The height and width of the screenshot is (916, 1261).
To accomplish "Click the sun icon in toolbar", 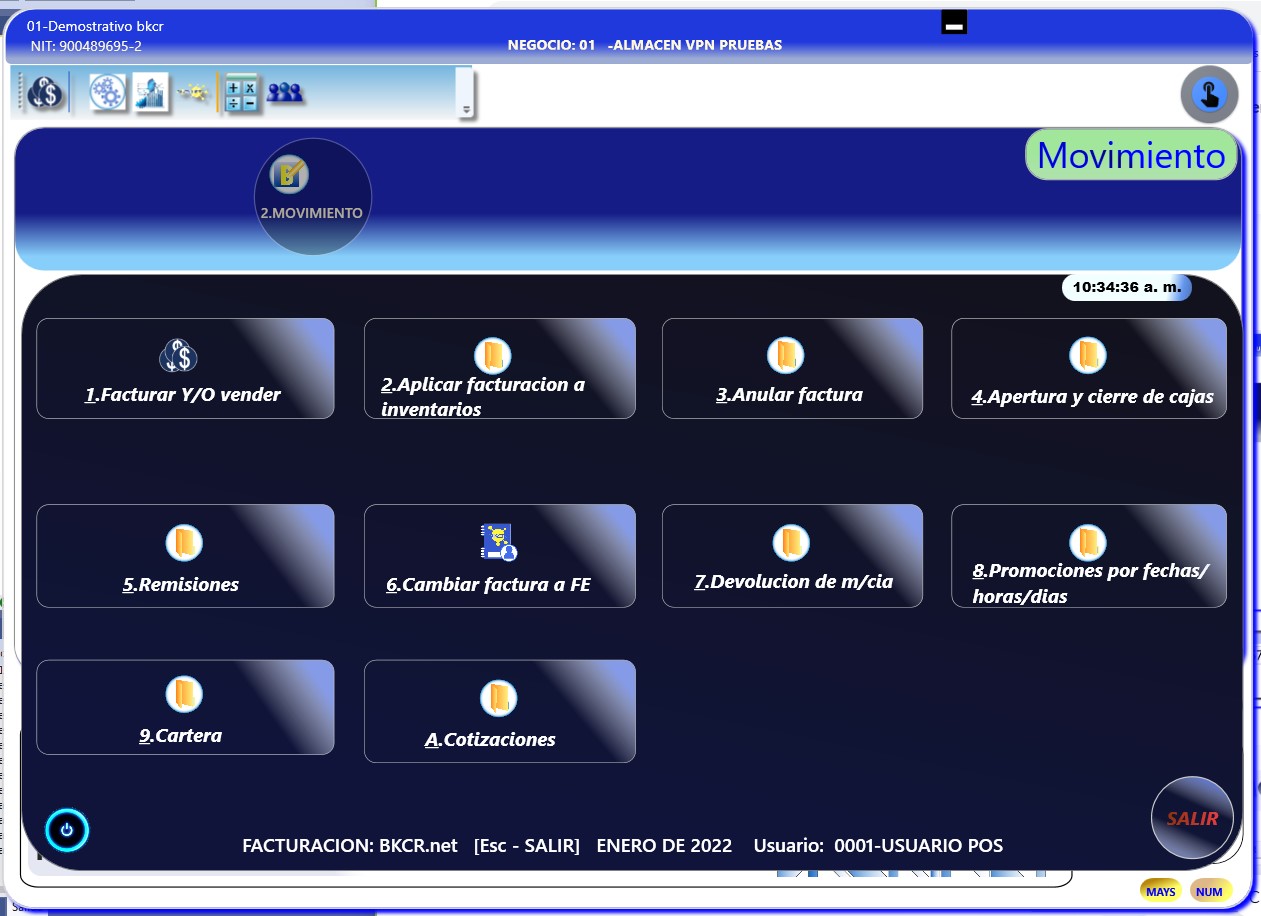I will (193, 93).
